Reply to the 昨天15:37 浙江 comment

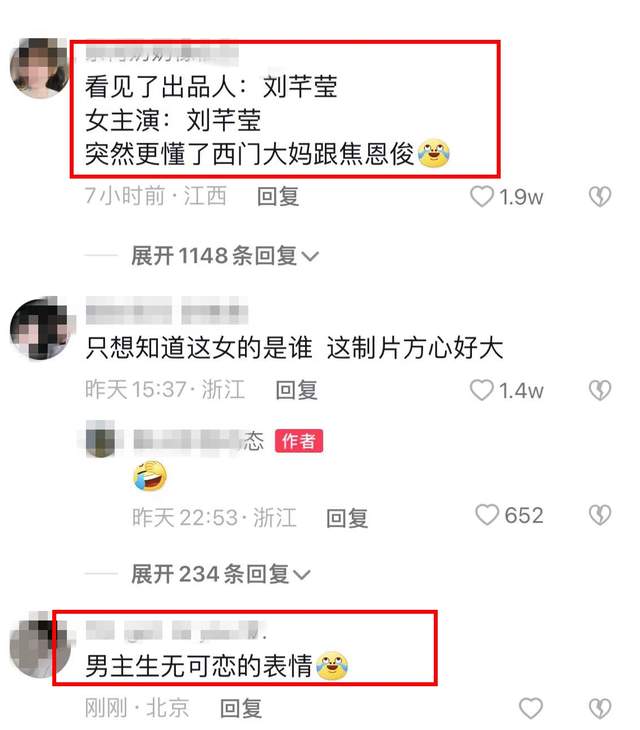[x=296, y=390]
